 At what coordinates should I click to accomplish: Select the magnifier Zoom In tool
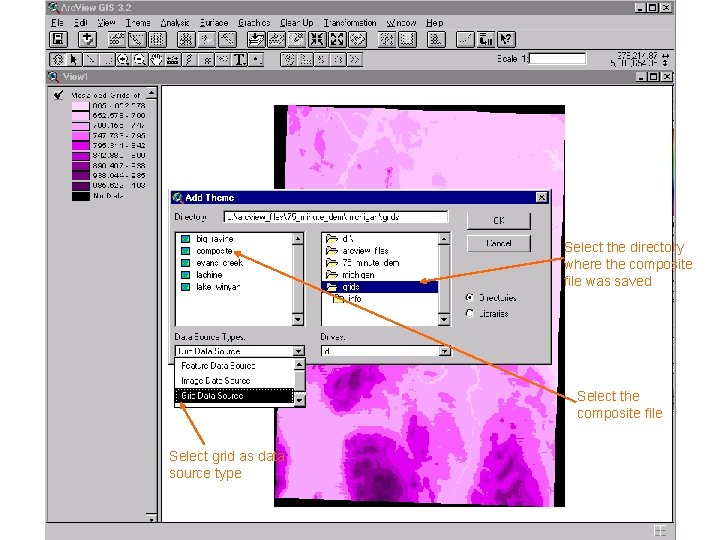click(x=123, y=60)
